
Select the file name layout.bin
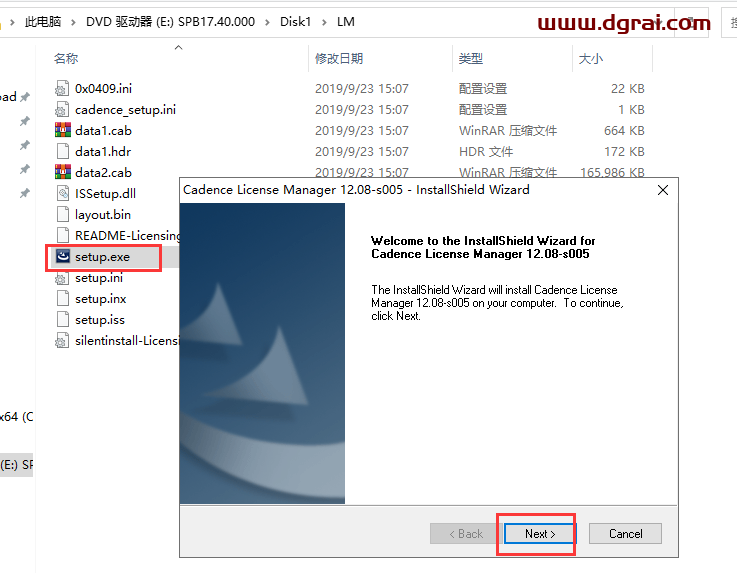(x=103, y=214)
